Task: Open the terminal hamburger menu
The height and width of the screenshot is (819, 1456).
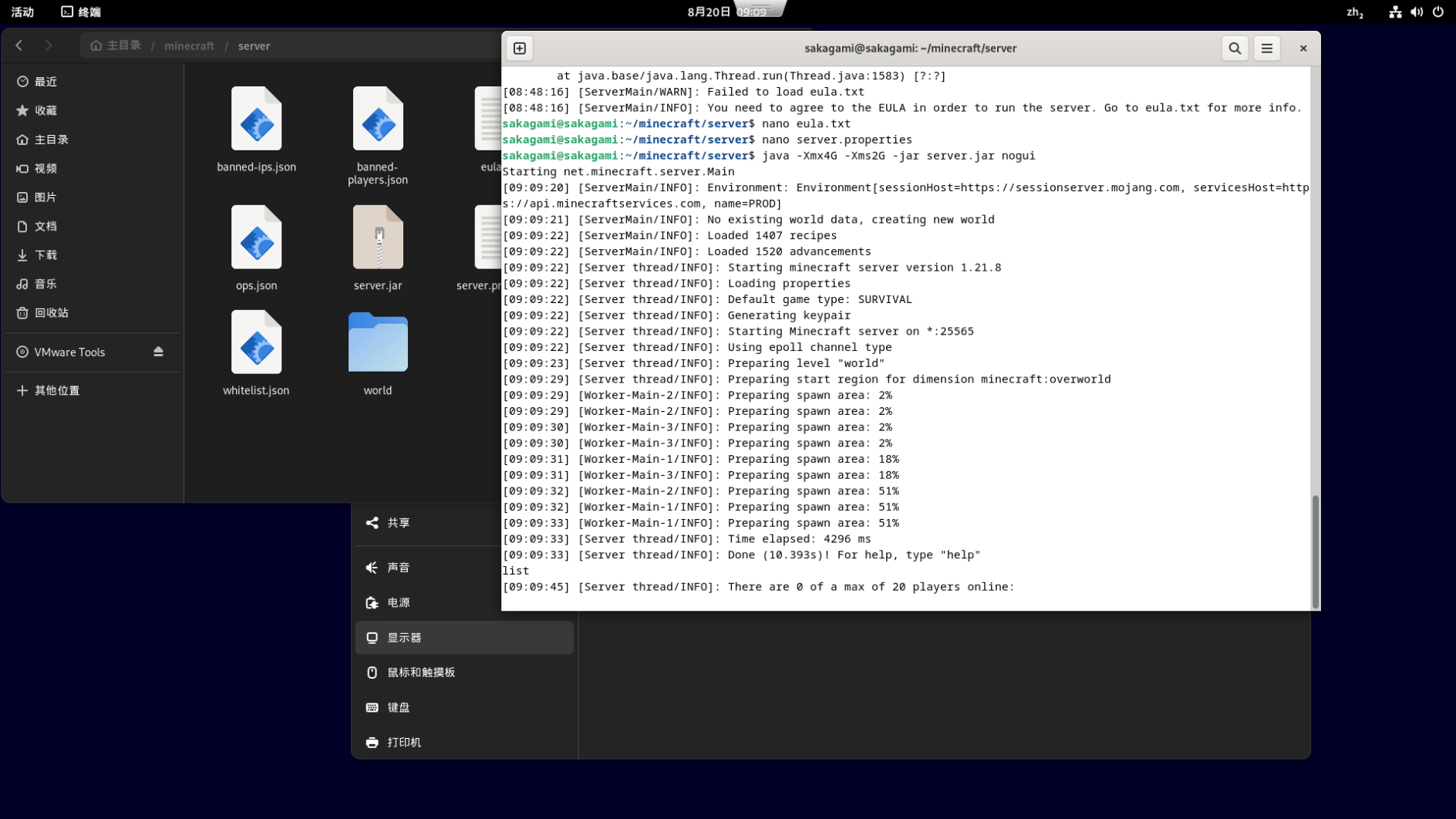Action: click(1267, 49)
